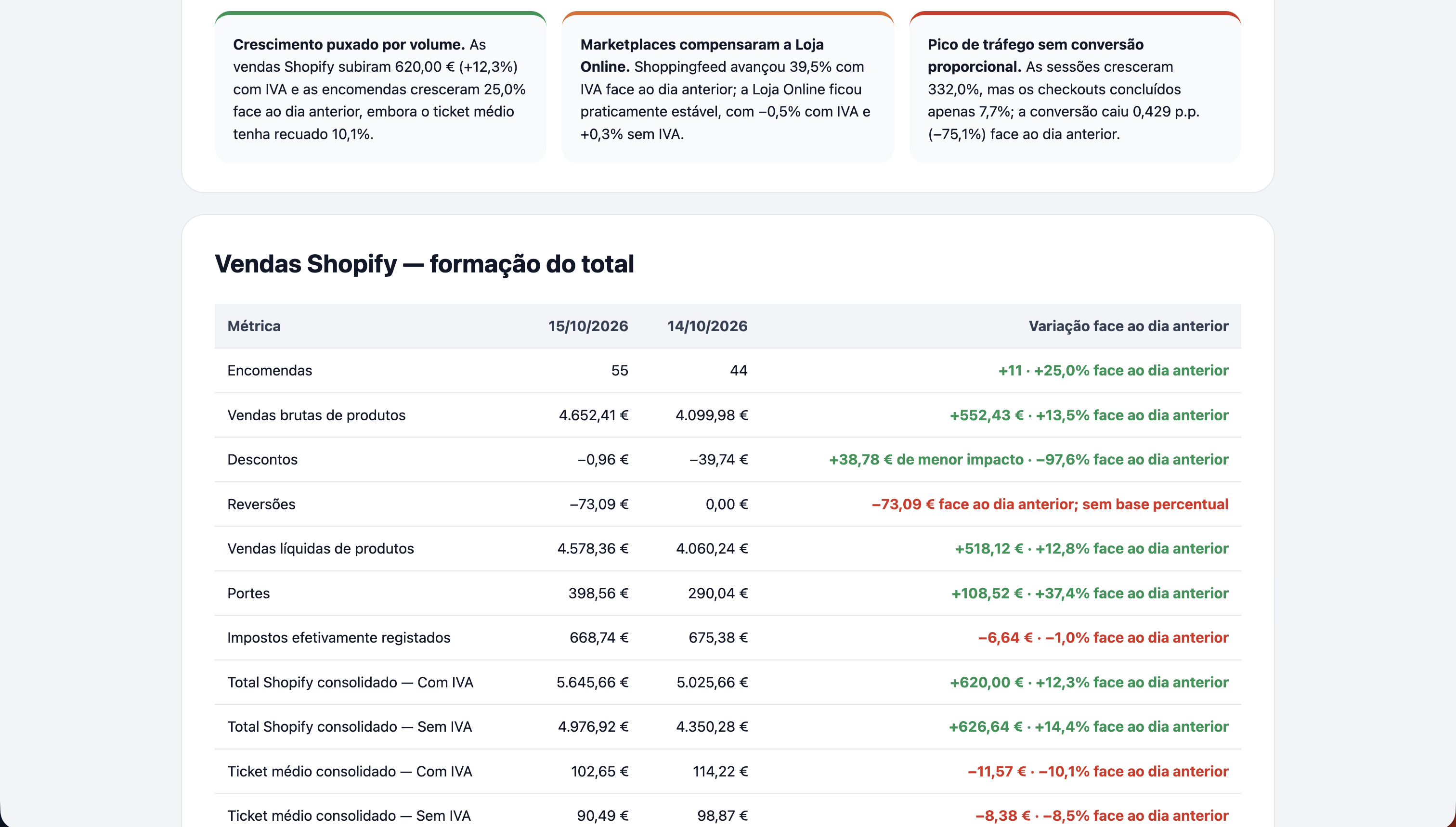The image size is (1456, 827).
Task: Click 'Pico de tráfego sem conversão proporcional' card
Action: (x=1075, y=88)
